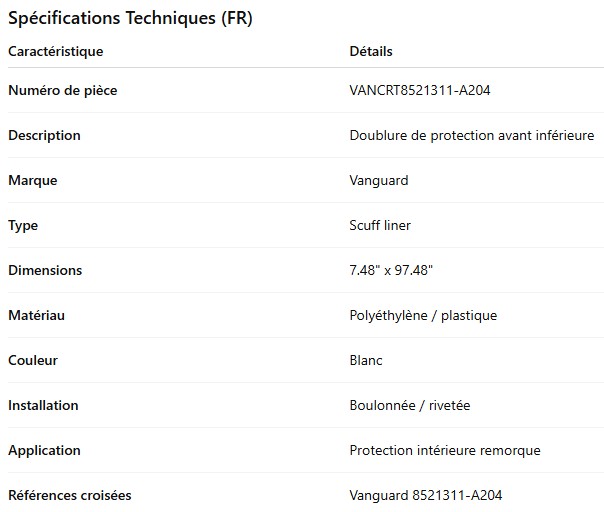
Task: Select the colour value "Blanc"
Action: pos(366,361)
